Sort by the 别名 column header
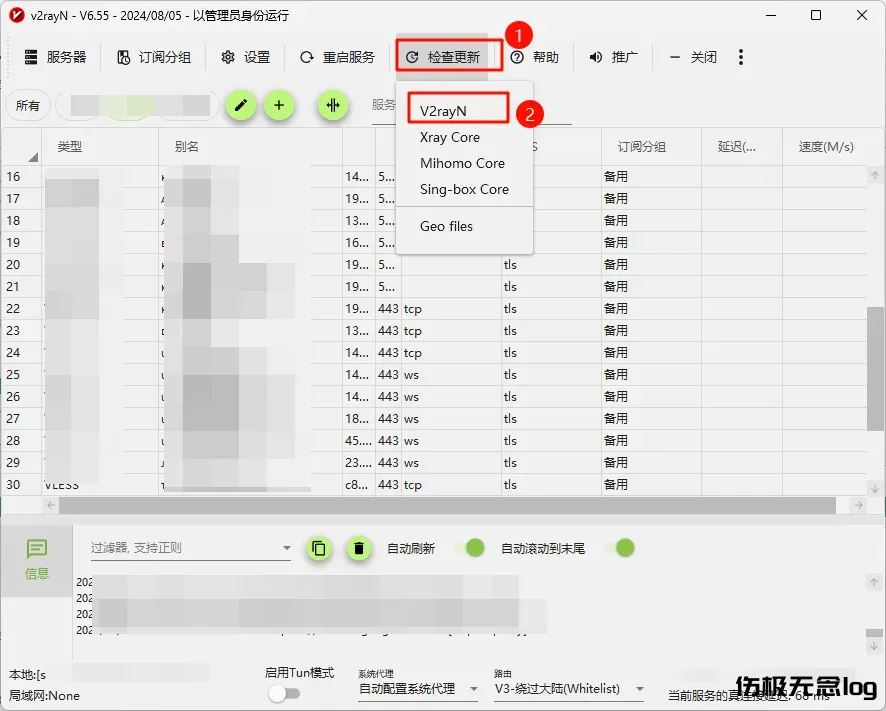This screenshot has height=711, width=886. pyautogui.click(x=250, y=147)
